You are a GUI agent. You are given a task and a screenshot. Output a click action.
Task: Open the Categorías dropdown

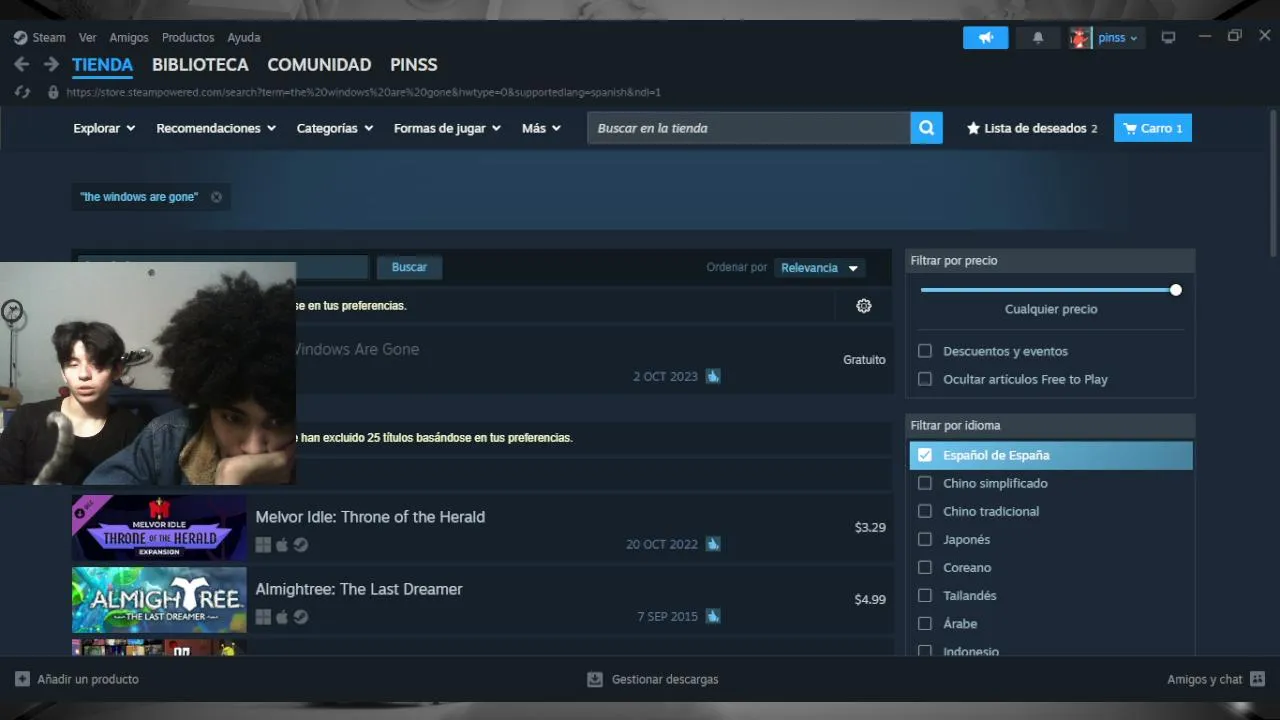335,128
